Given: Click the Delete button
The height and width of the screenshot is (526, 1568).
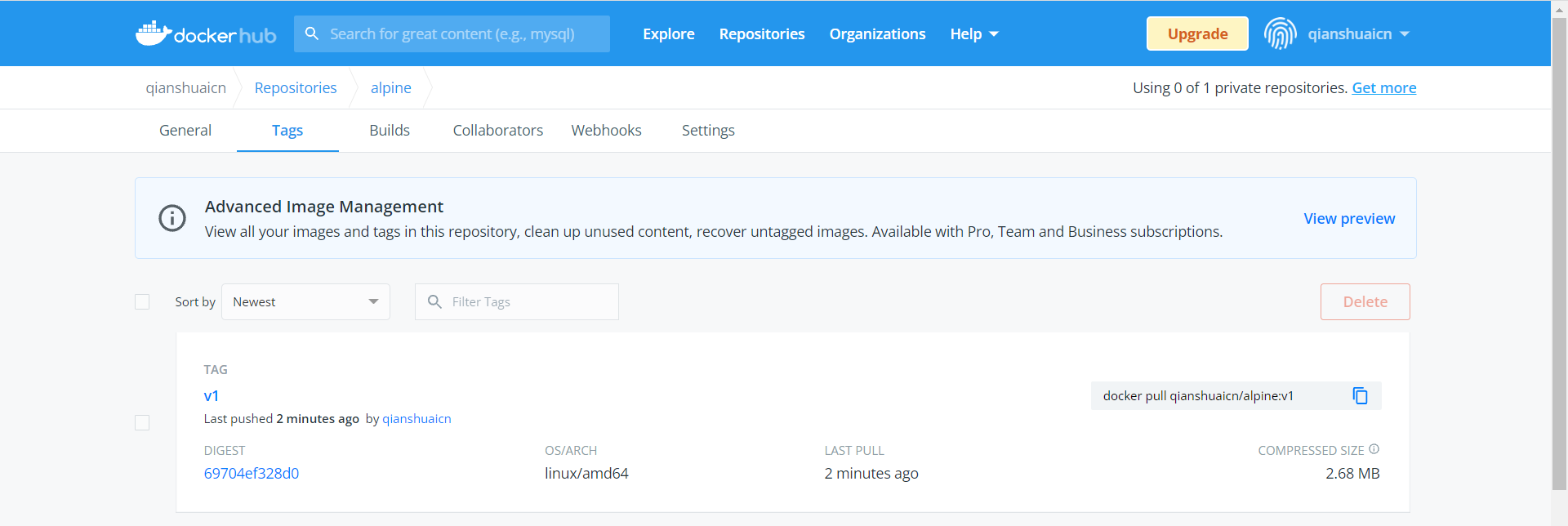Looking at the screenshot, I should [1365, 301].
